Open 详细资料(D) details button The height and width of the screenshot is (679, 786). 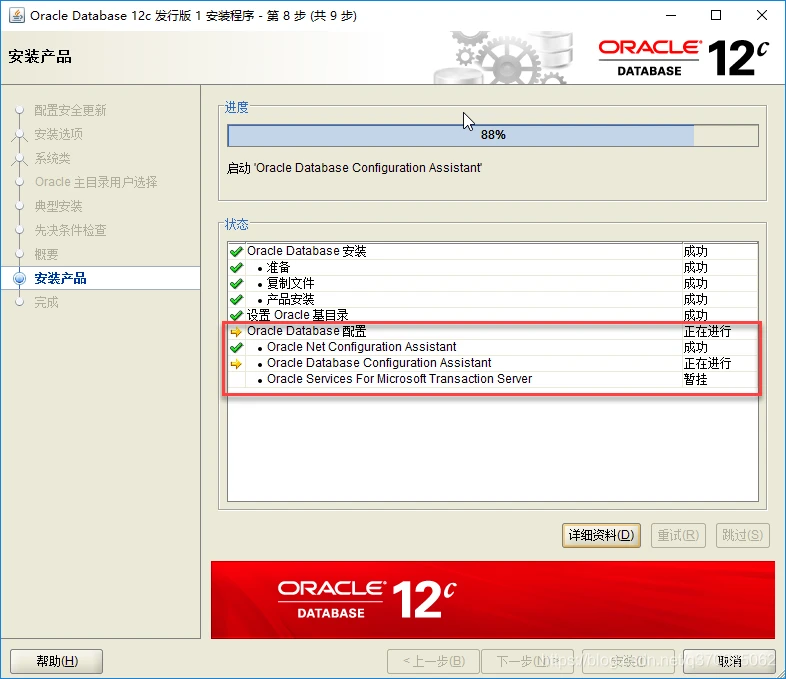tap(601, 535)
